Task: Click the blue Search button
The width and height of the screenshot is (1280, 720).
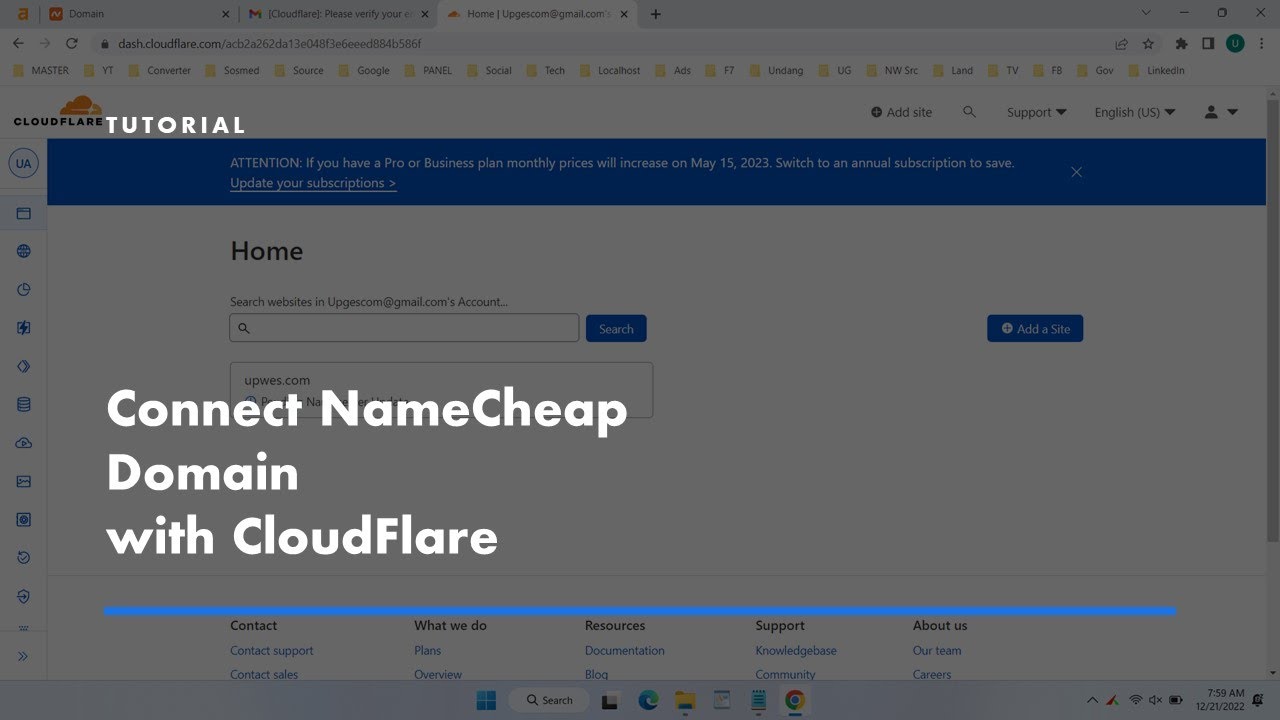Action: click(616, 329)
